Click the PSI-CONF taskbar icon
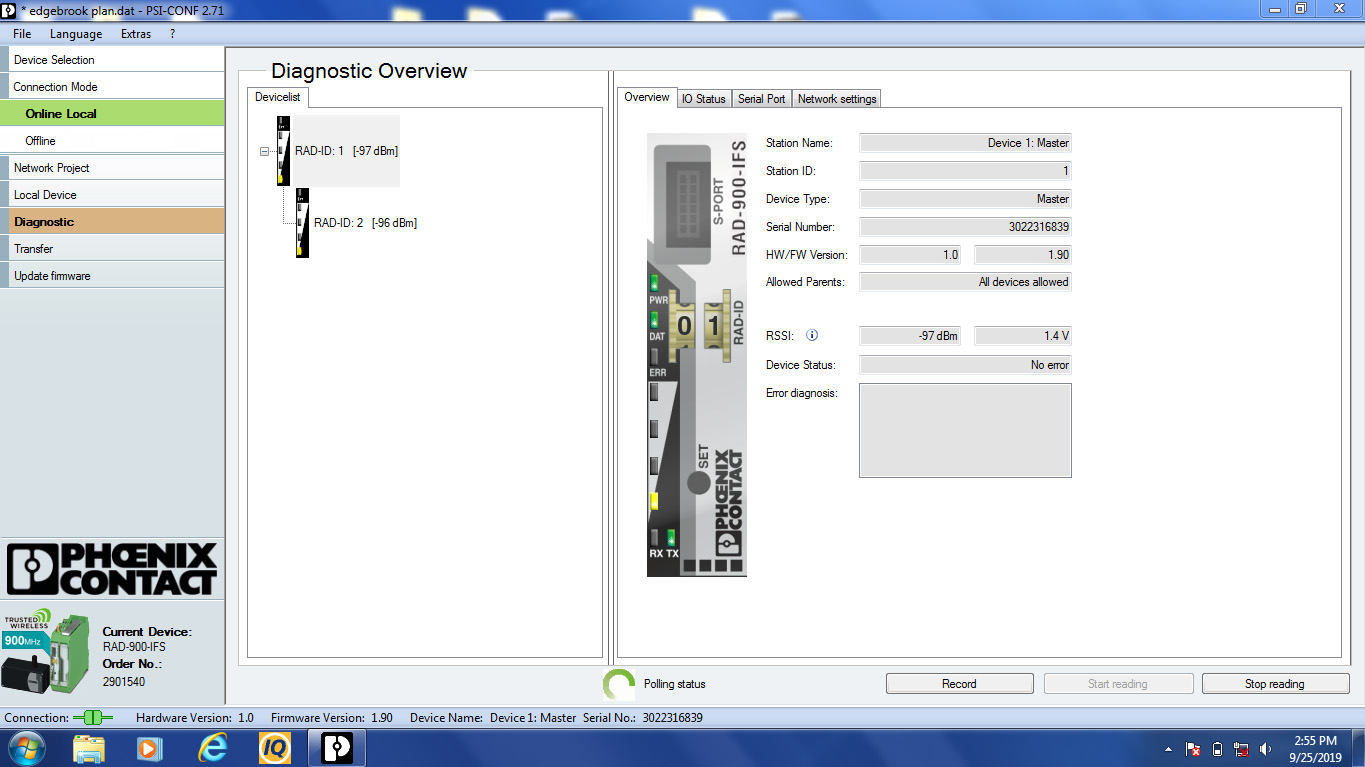Viewport: 1365px width, 767px height. point(337,748)
